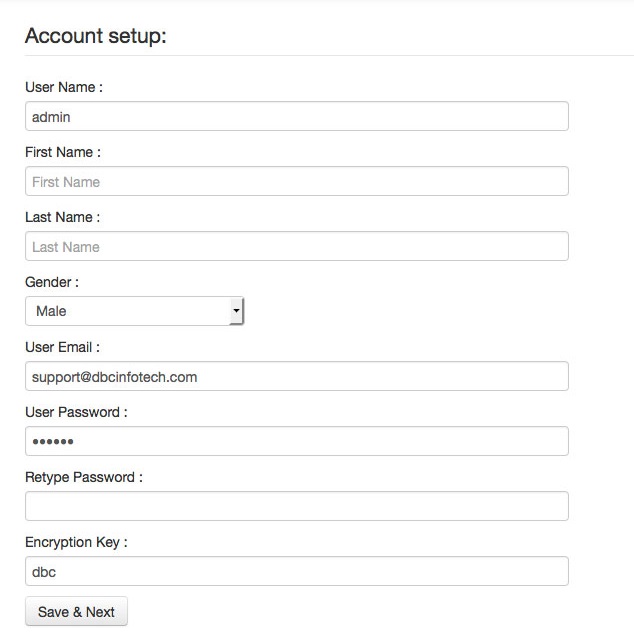Image resolution: width=634 pixels, height=643 pixels.
Task: Click the "User Email :" label
Action: point(62,347)
